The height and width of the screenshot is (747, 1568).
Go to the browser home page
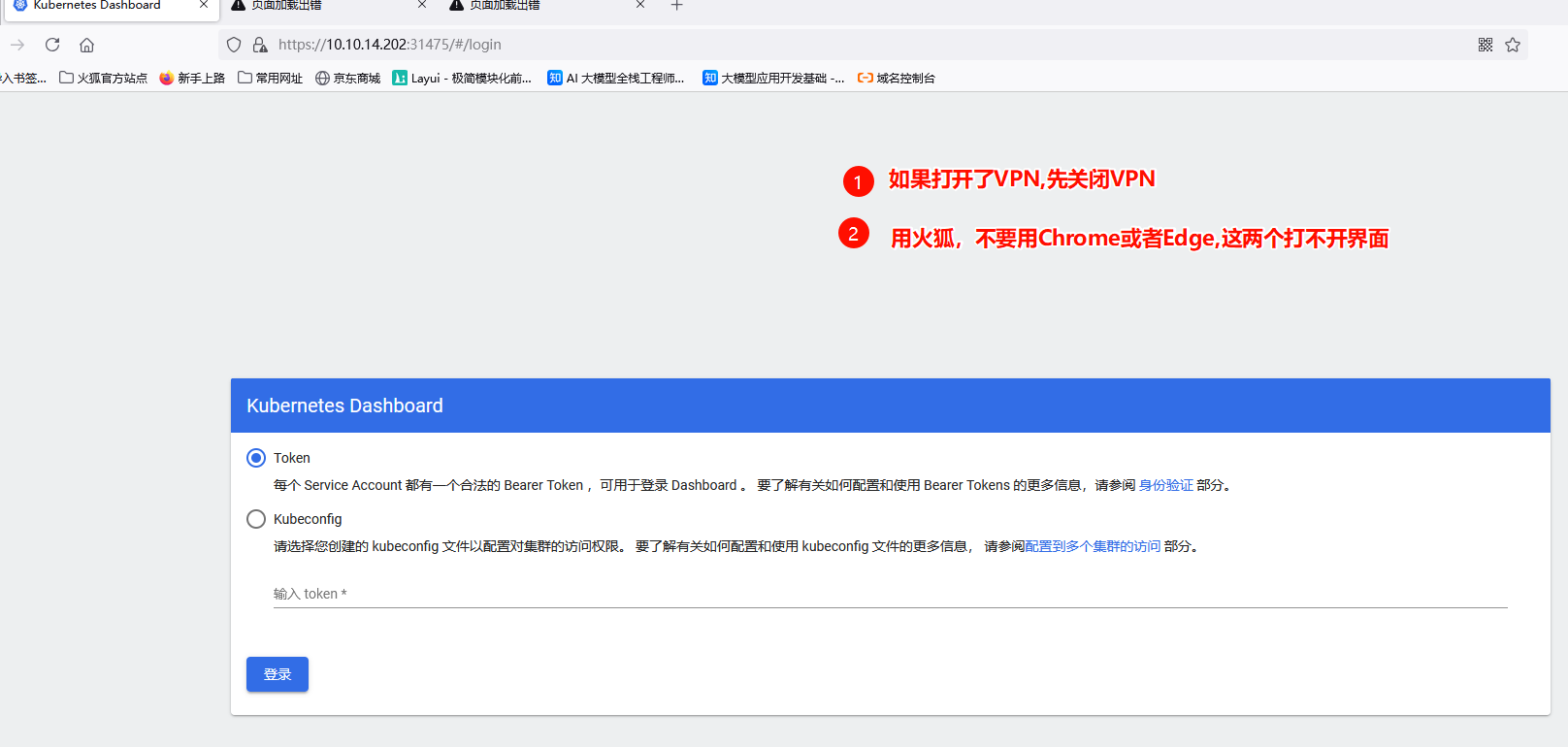point(87,45)
